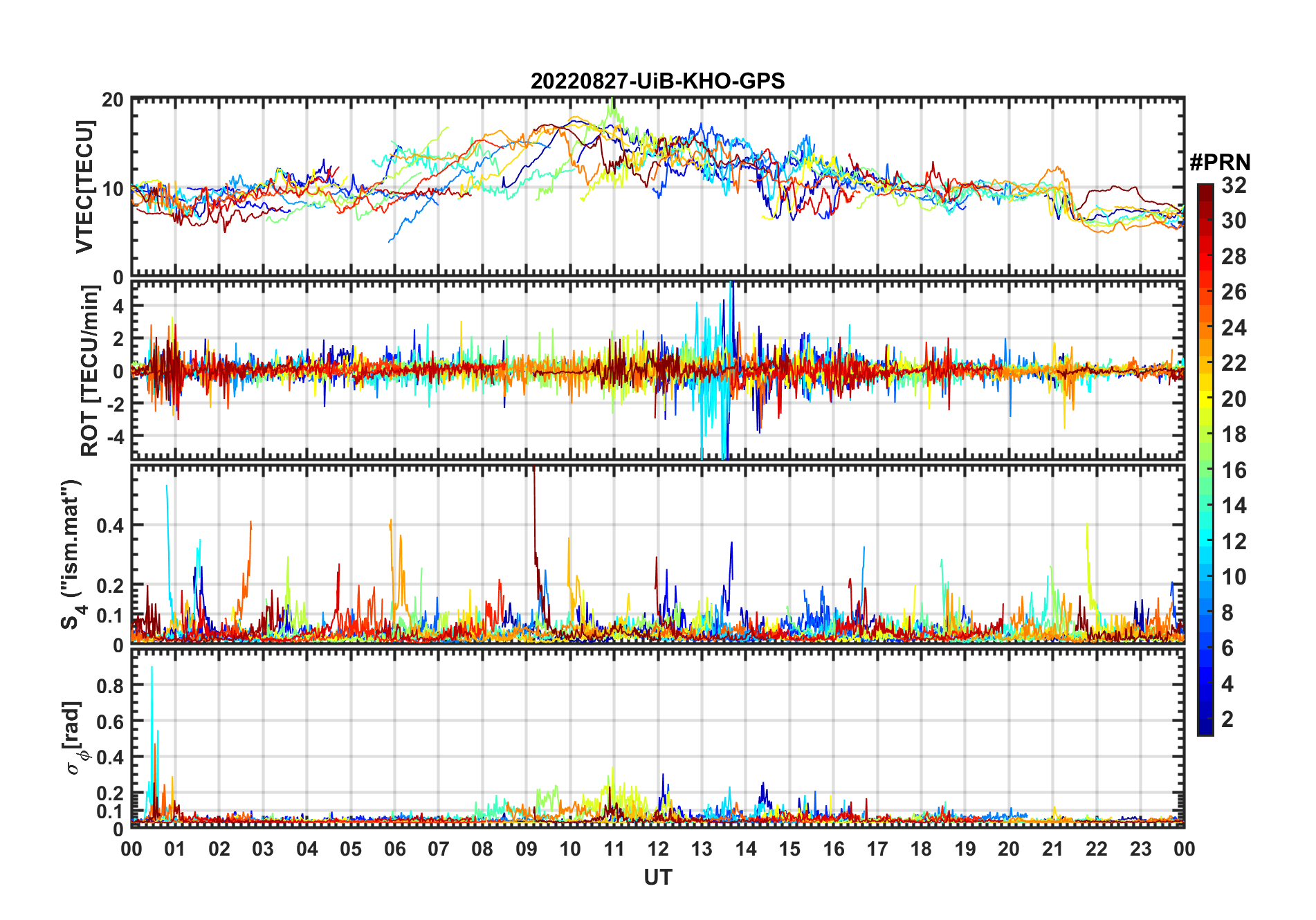Click the sigma-phi axis tick label 0.8
The image size is (1316, 920).
pyautogui.click(x=111, y=686)
